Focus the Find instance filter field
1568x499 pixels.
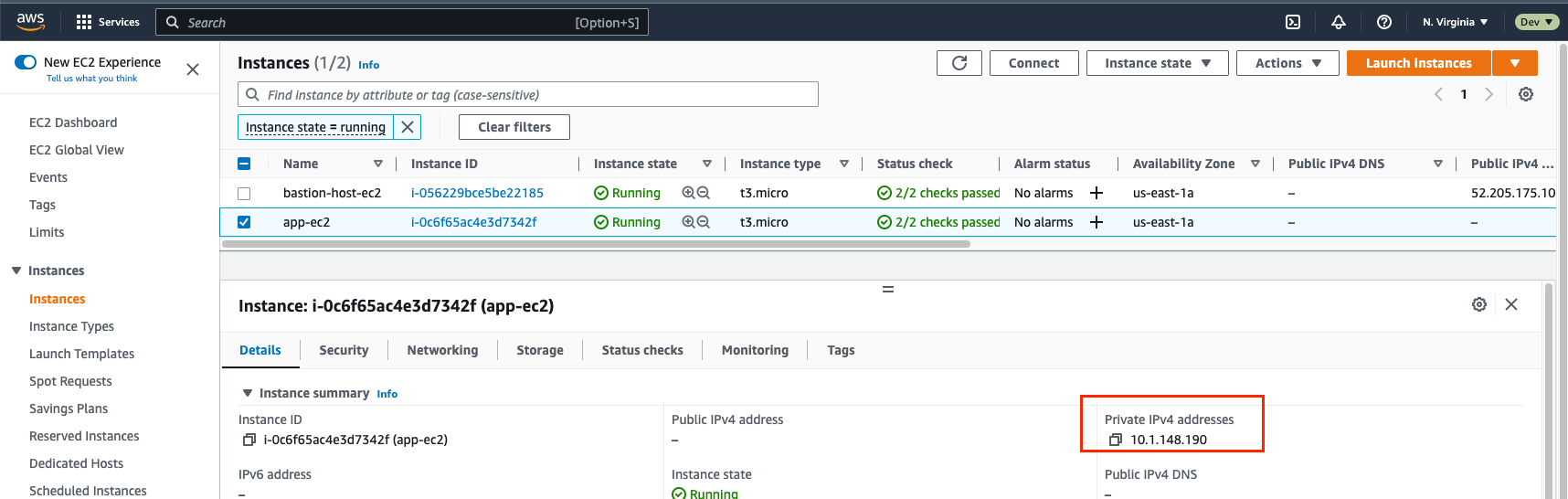[528, 94]
